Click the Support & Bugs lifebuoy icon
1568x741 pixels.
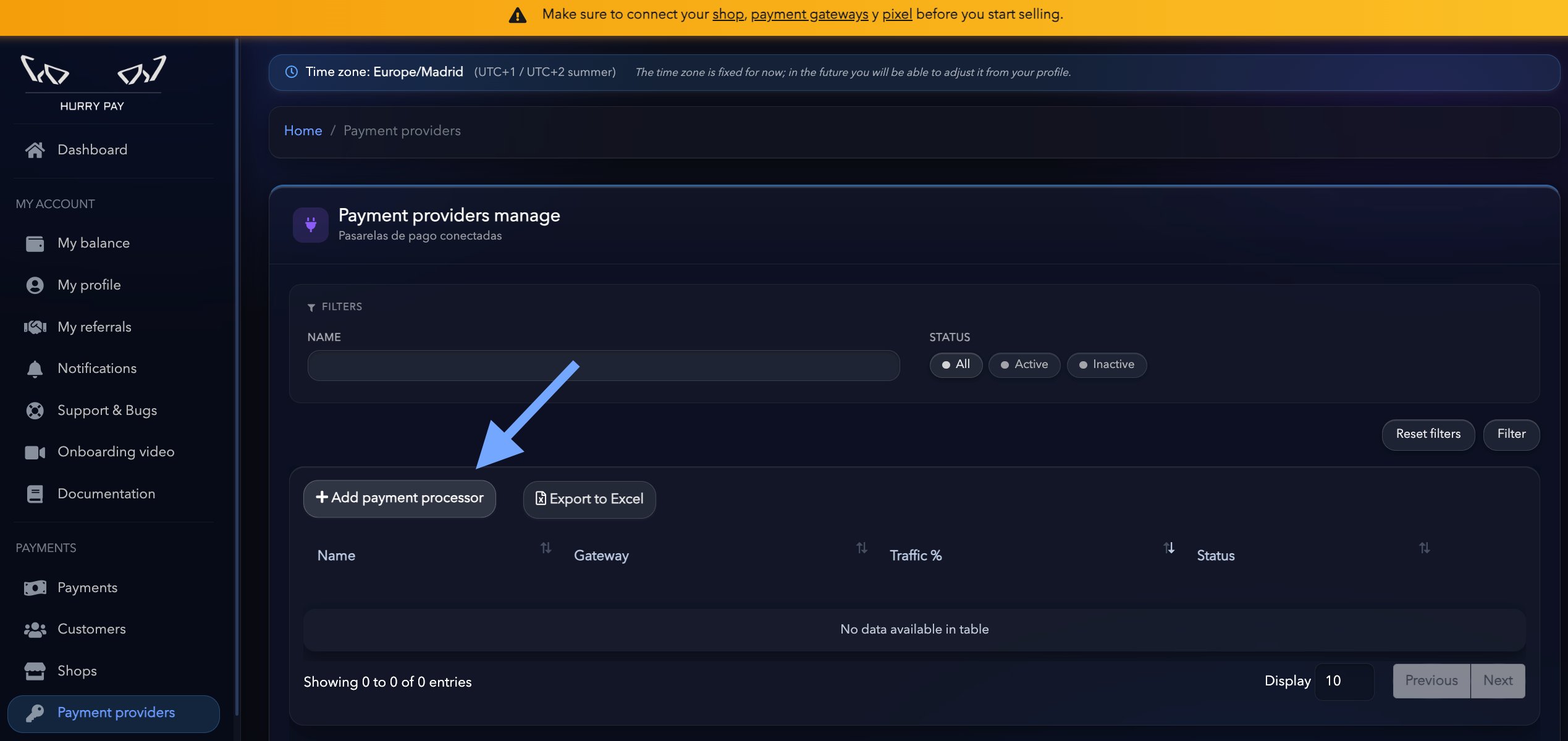pos(35,411)
